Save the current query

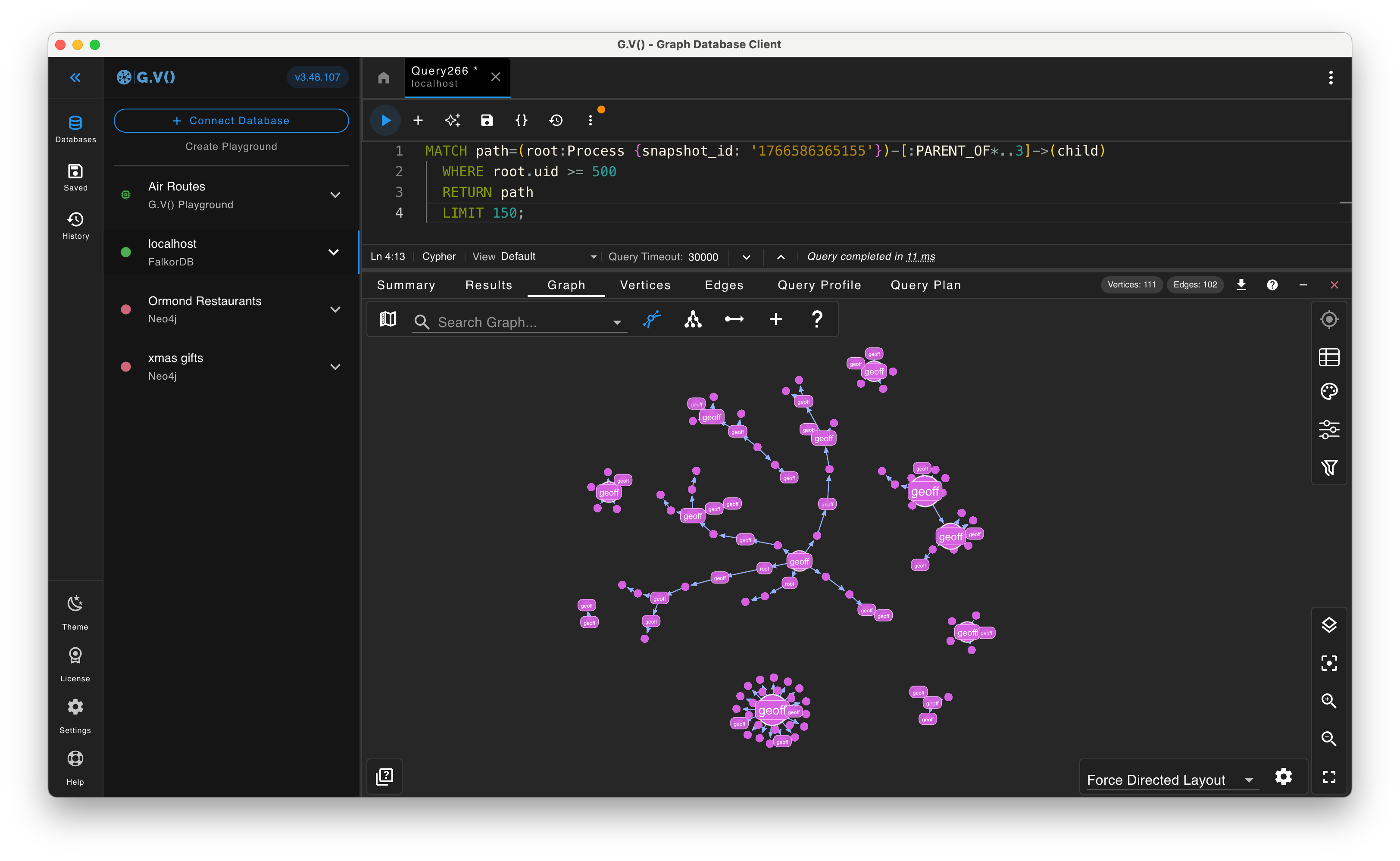(486, 120)
